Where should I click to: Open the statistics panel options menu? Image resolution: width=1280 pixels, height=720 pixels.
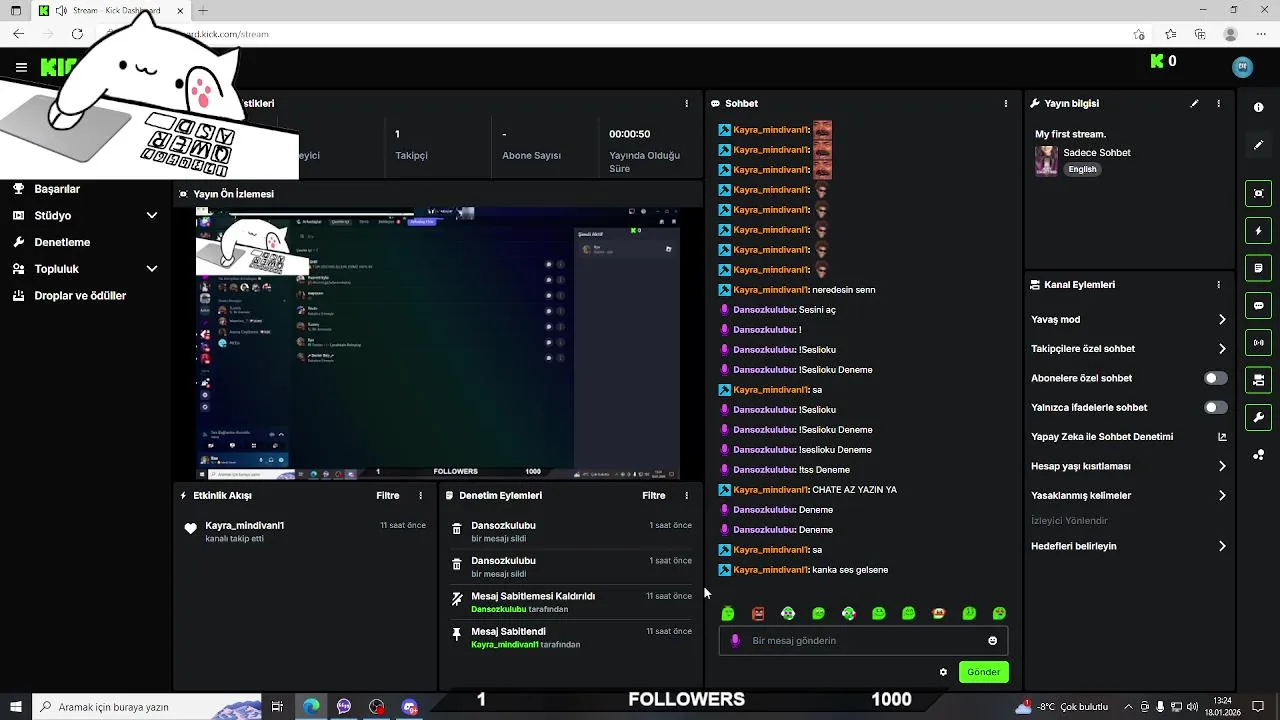[x=686, y=103]
